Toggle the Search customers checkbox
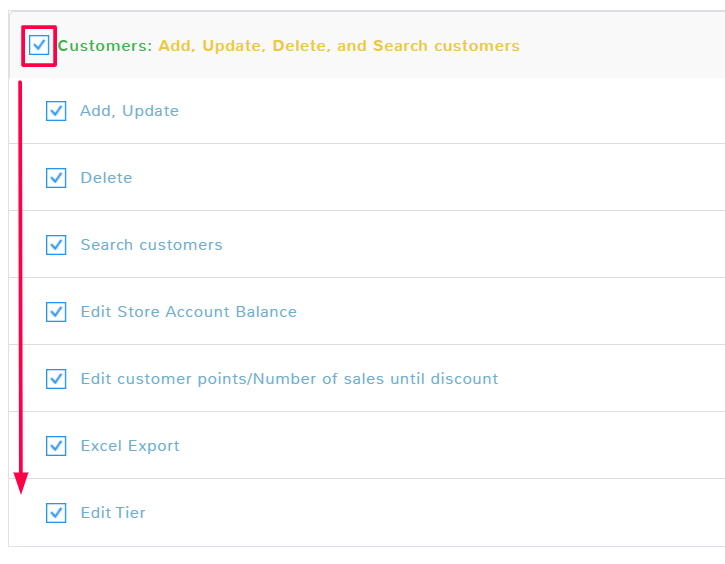The height and width of the screenshot is (564, 725). (x=56, y=245)
